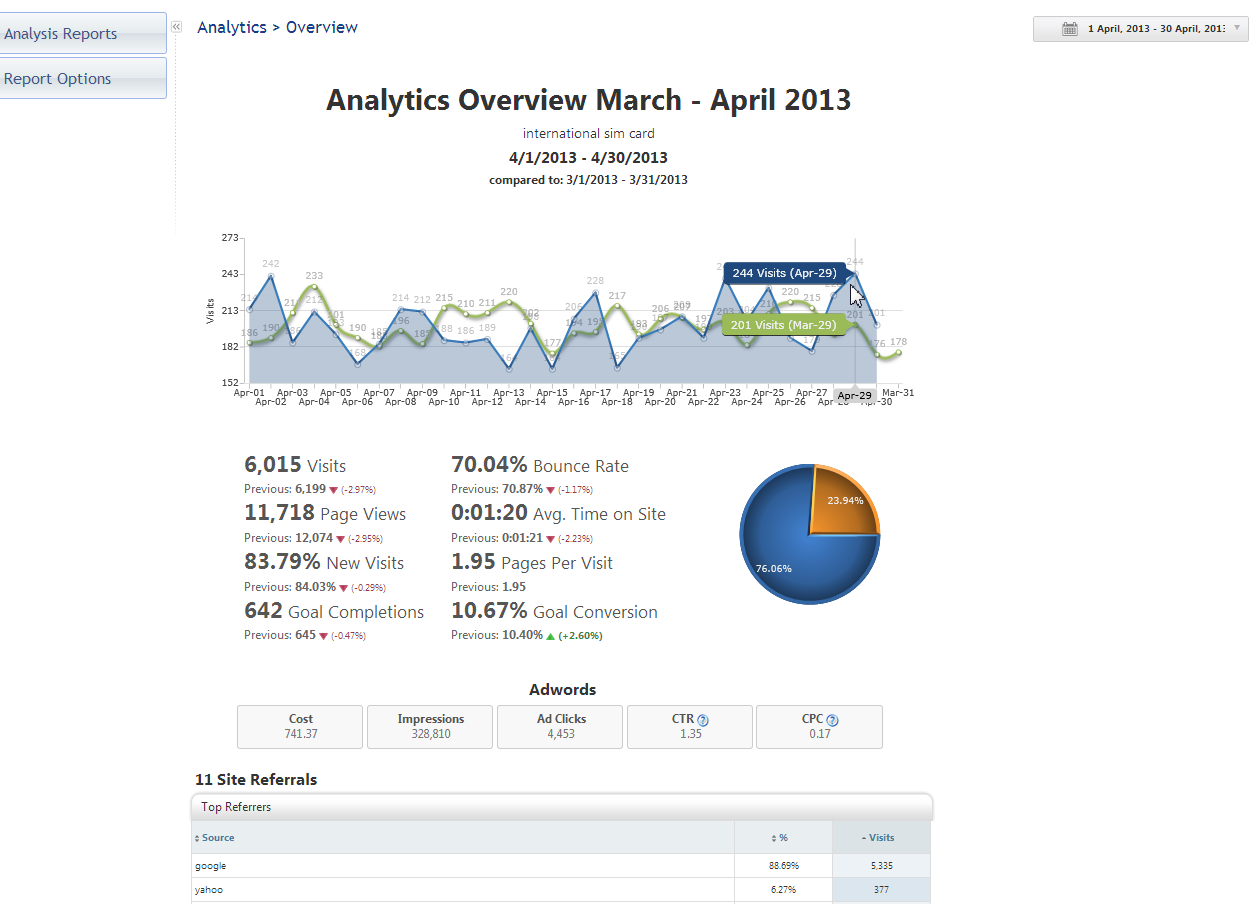Click the help icon beside CPC
This screenshot has width=1253, height=904.
pos(832,720)
